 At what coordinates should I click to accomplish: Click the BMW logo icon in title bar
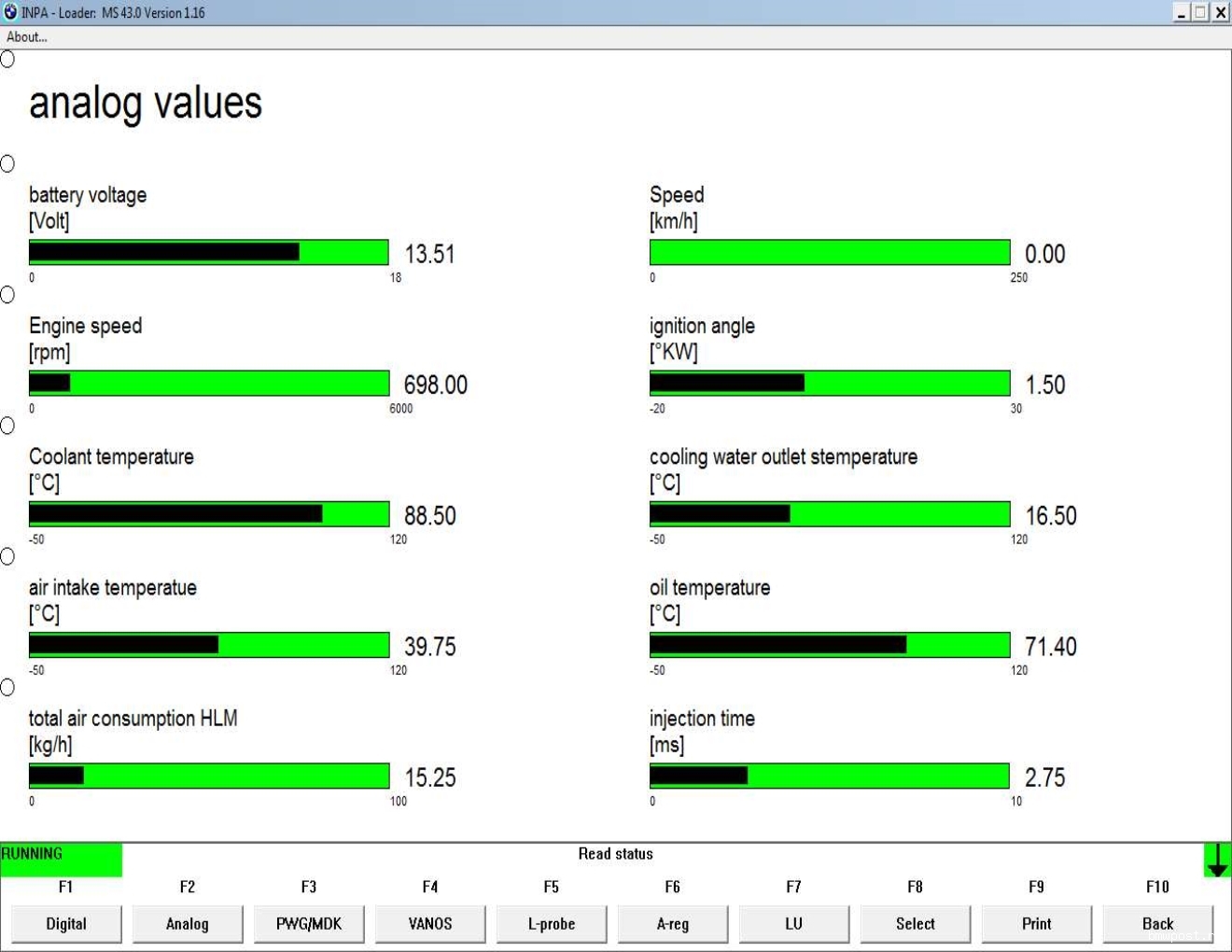10,12
